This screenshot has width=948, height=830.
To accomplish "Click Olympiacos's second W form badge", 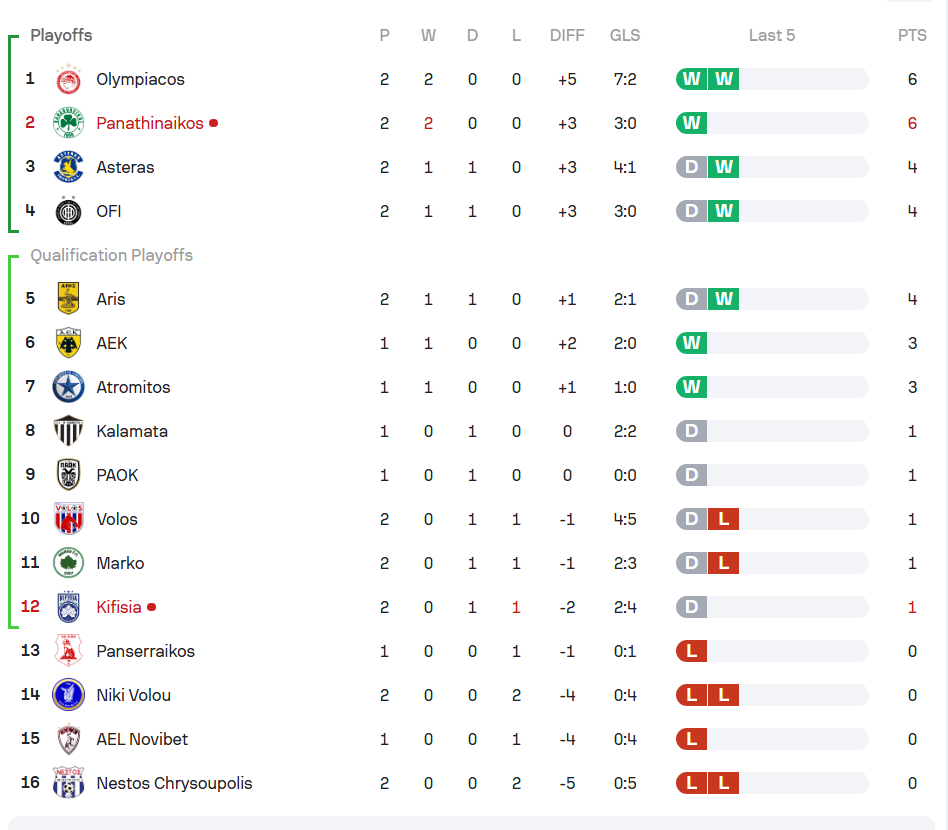I will coord(724,79).
